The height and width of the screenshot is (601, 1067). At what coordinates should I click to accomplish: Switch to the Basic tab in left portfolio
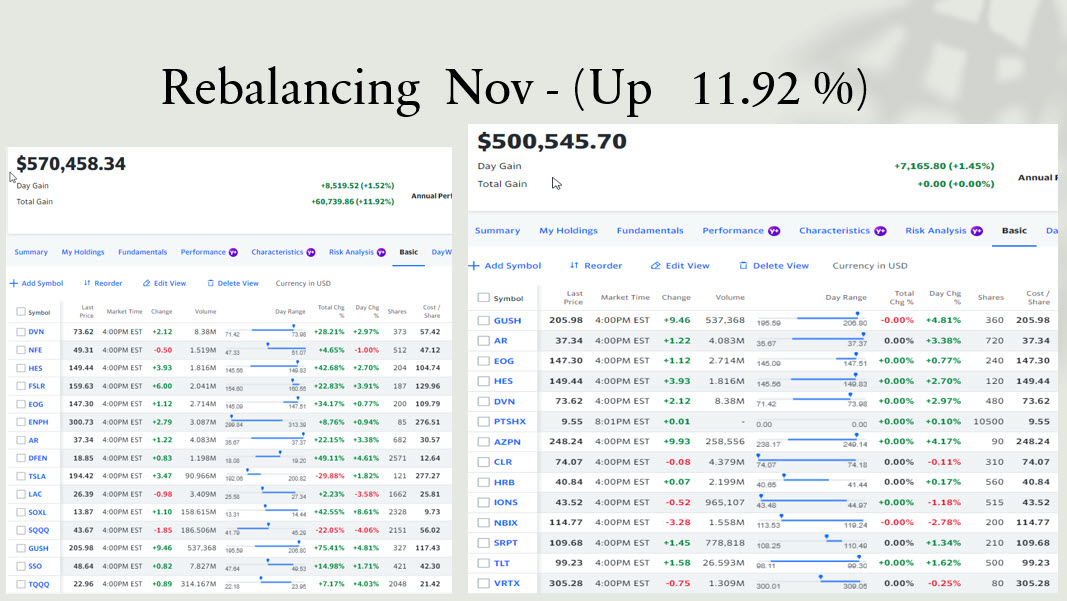408,252
